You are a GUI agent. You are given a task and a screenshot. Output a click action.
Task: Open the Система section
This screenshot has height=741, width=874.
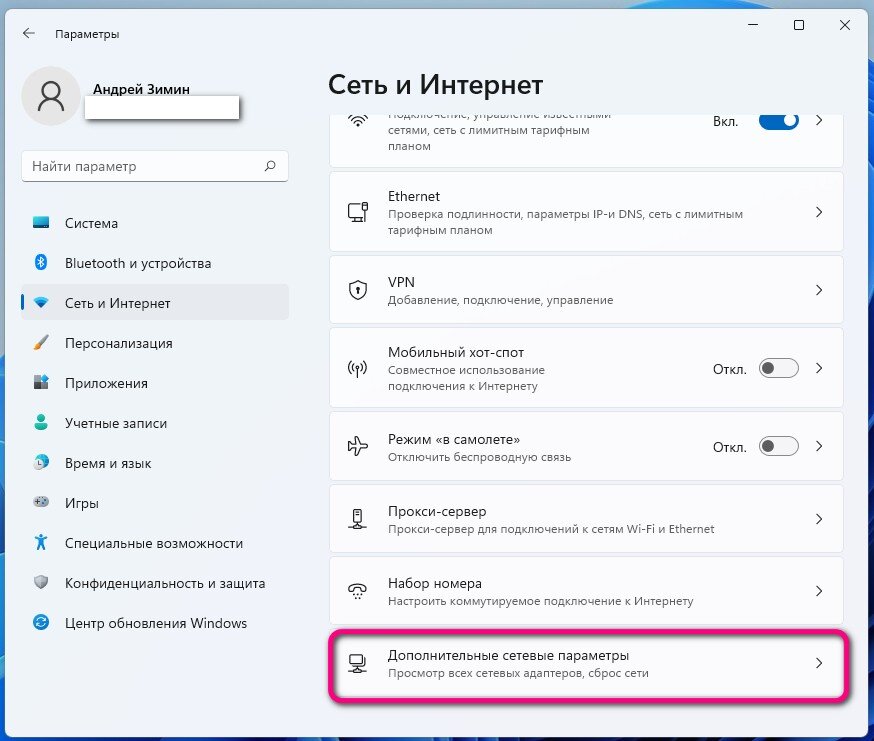(155, 223)
